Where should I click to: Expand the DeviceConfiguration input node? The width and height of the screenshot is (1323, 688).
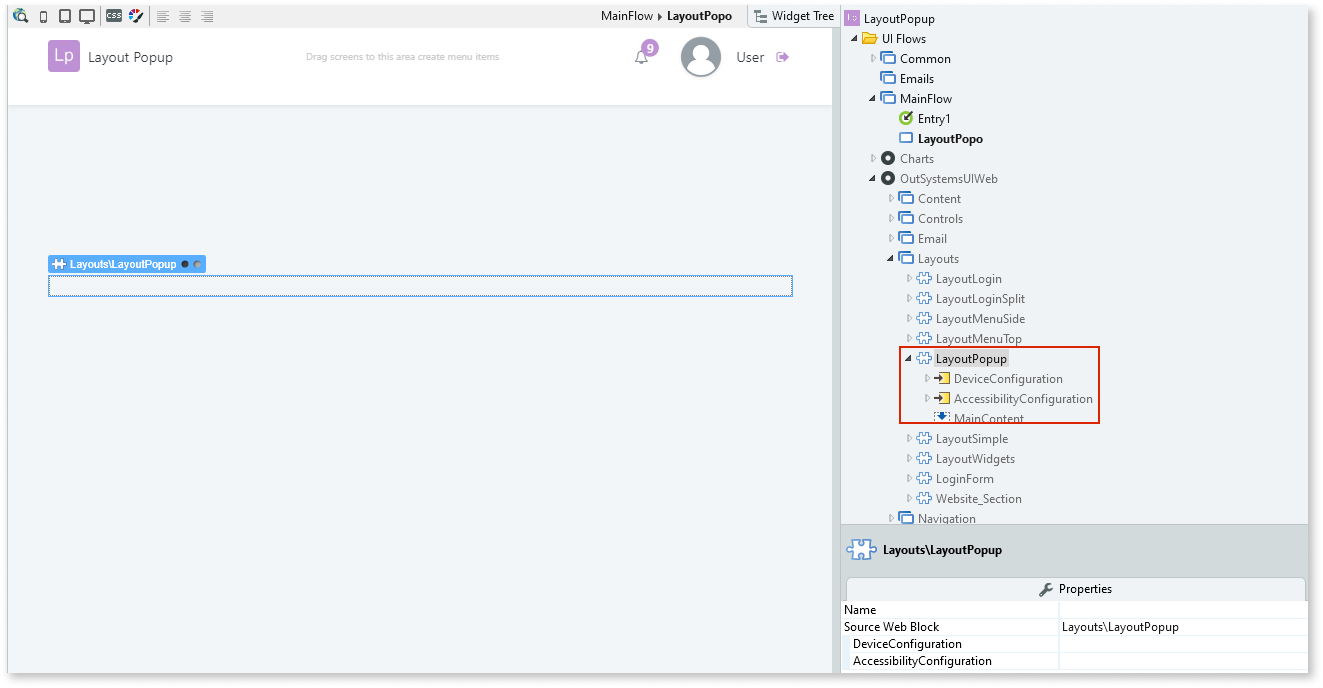pos(926,378)
